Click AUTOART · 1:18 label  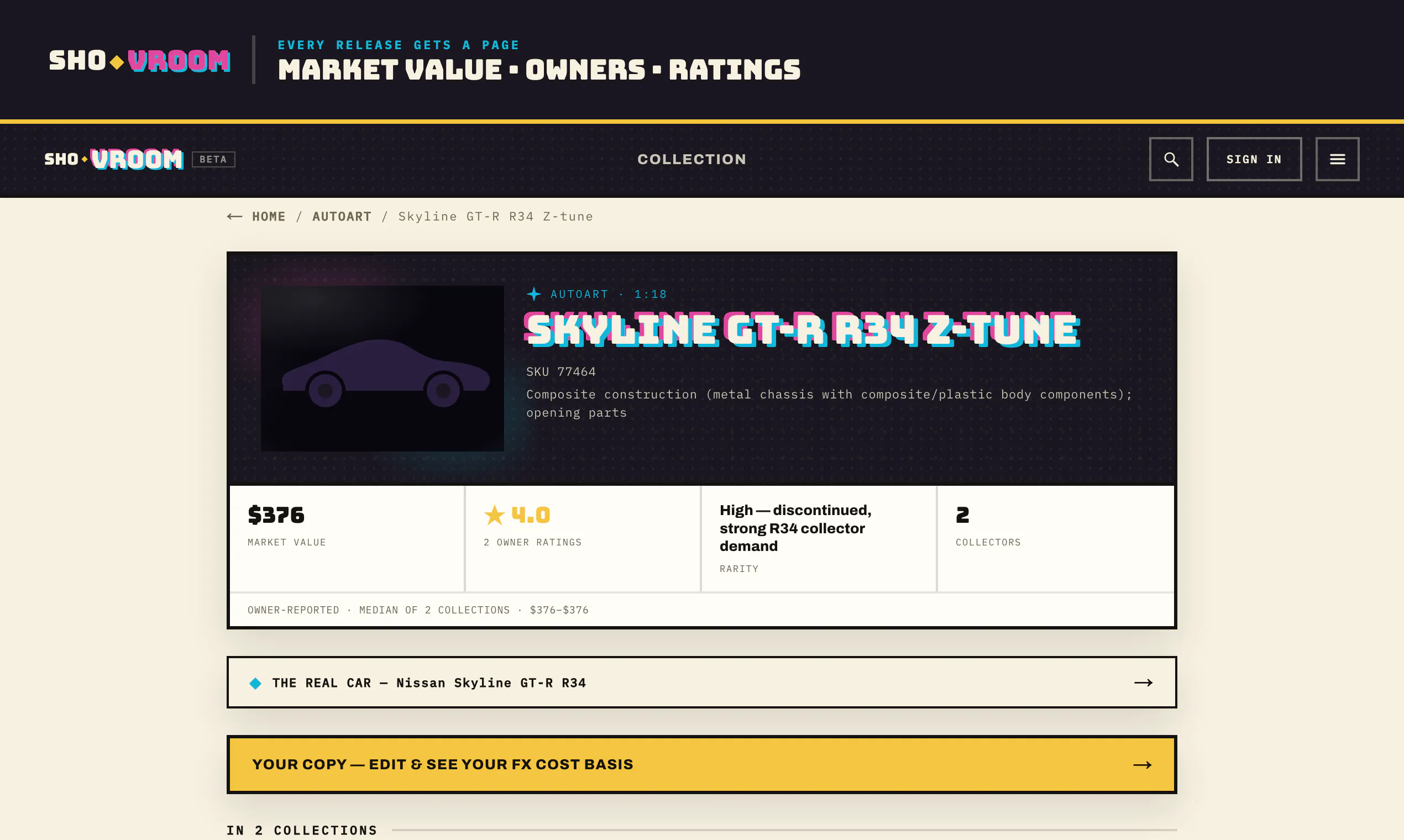click(609, 295)
